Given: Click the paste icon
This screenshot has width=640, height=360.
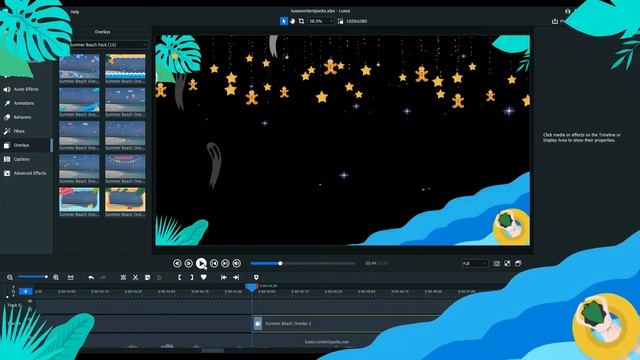Looking at the screenshot, I should click(x=160, y=278).
